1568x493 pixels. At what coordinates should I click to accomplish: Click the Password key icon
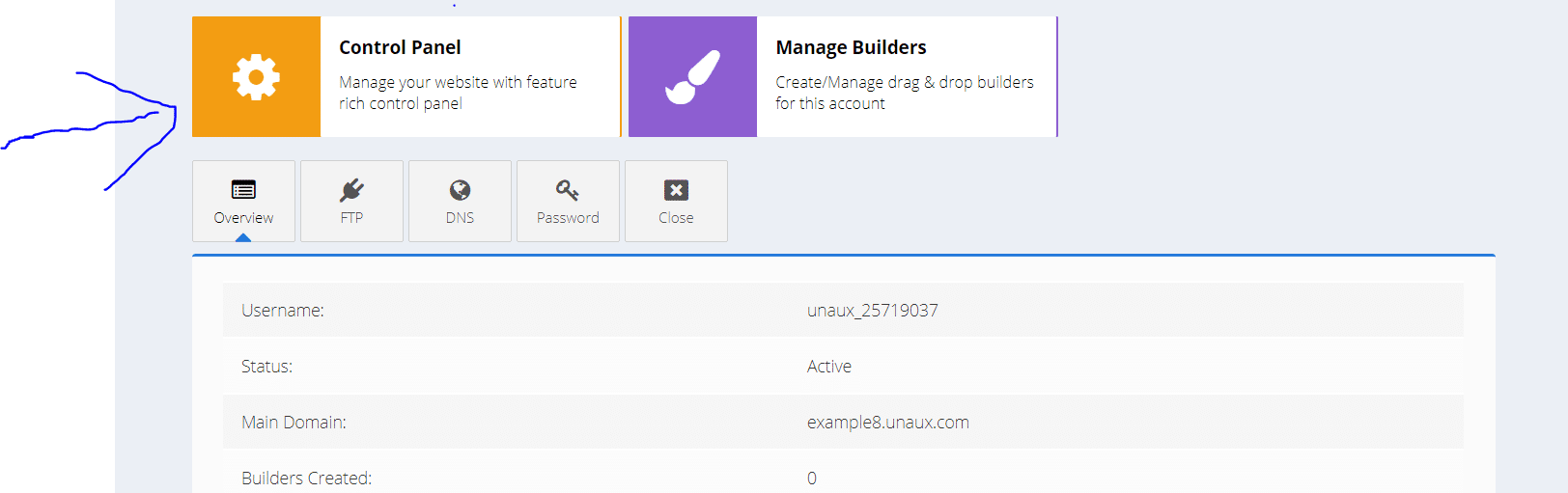click(x=568, y=189)
